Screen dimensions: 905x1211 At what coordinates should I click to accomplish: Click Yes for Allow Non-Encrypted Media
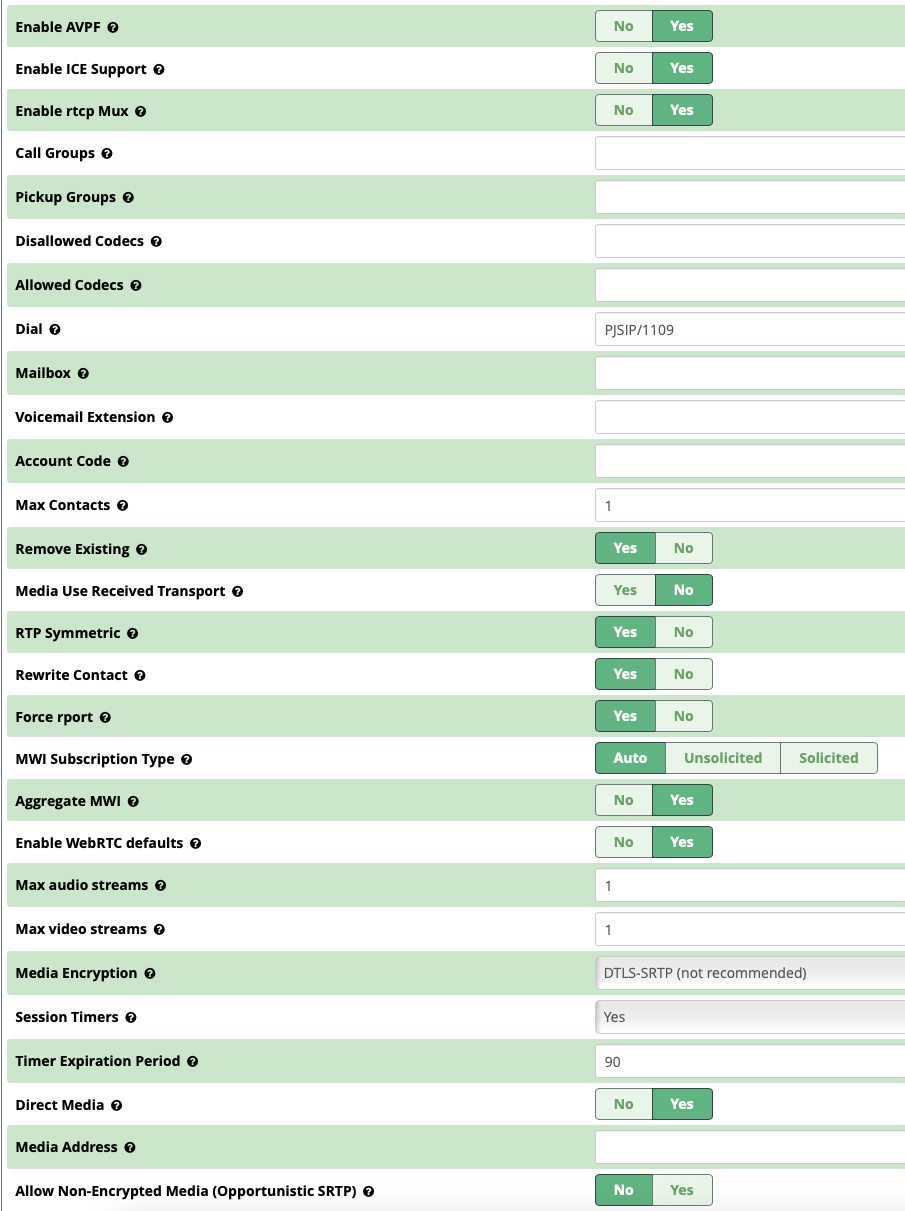(x=682, y=1191)
